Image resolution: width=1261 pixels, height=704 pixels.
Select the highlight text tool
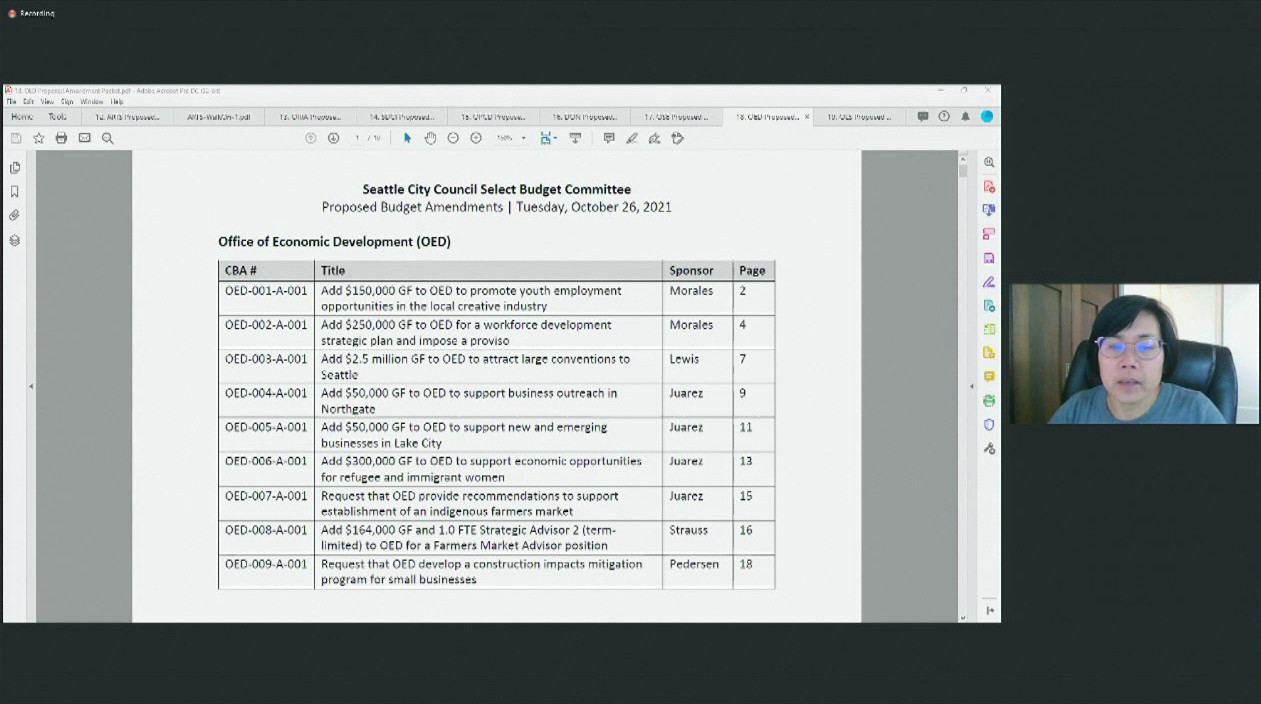coord(632,138)
